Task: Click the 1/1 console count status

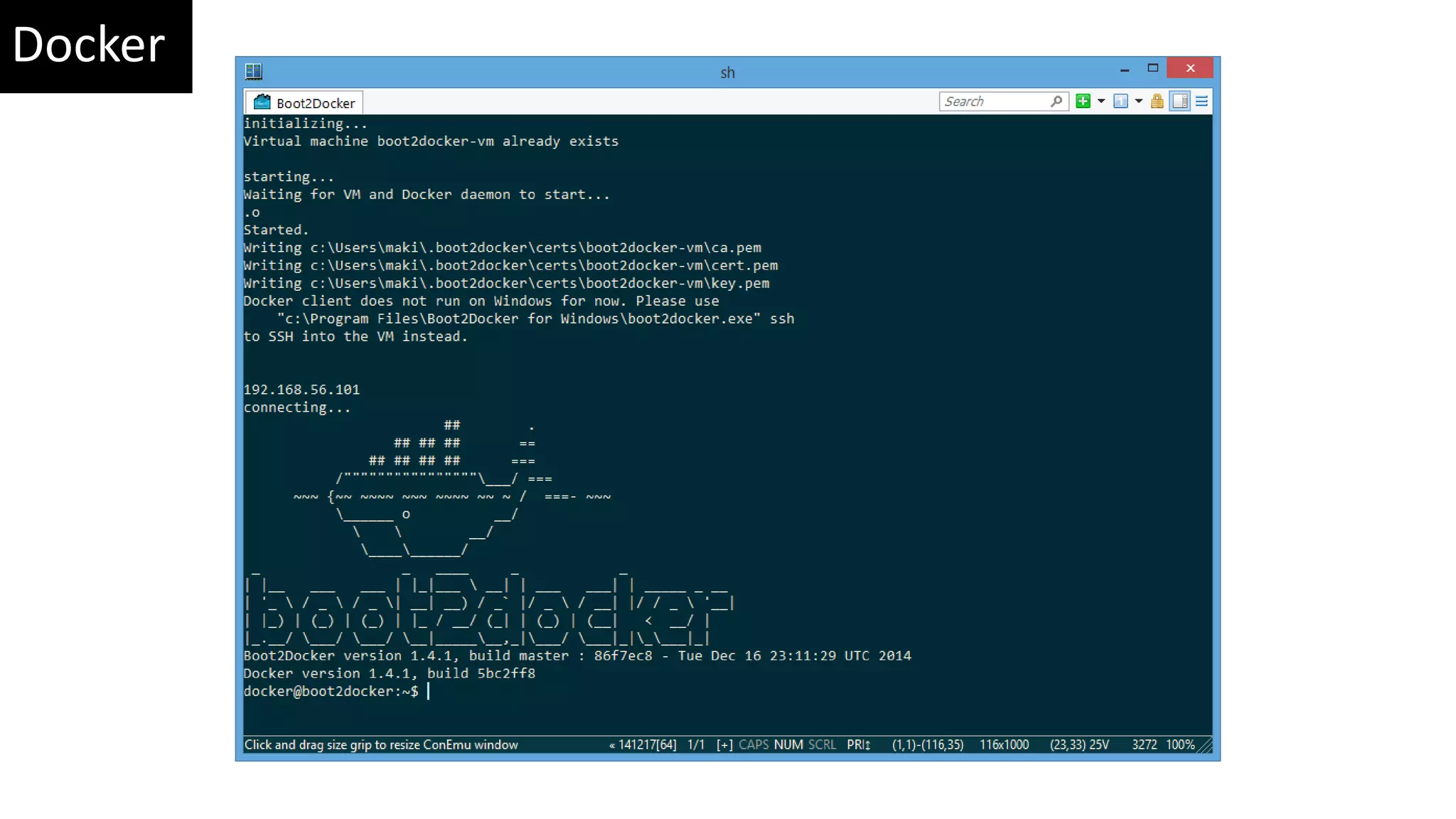Action: pyautogui.click(x=696, y=744)
